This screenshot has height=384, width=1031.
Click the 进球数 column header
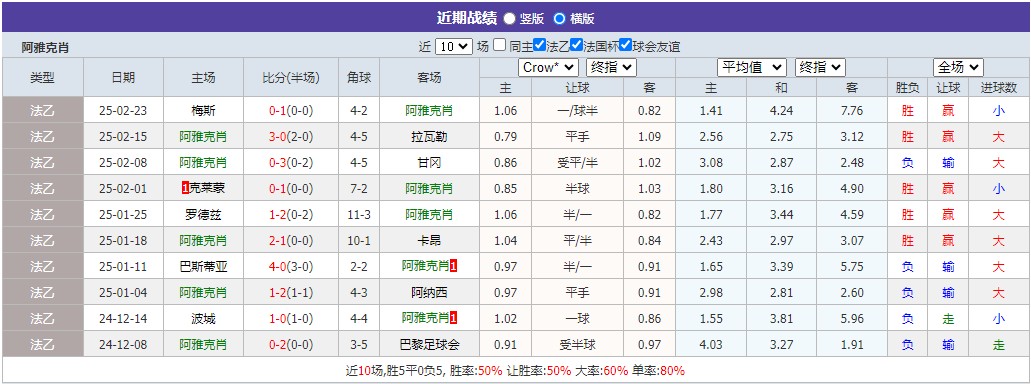999,87
